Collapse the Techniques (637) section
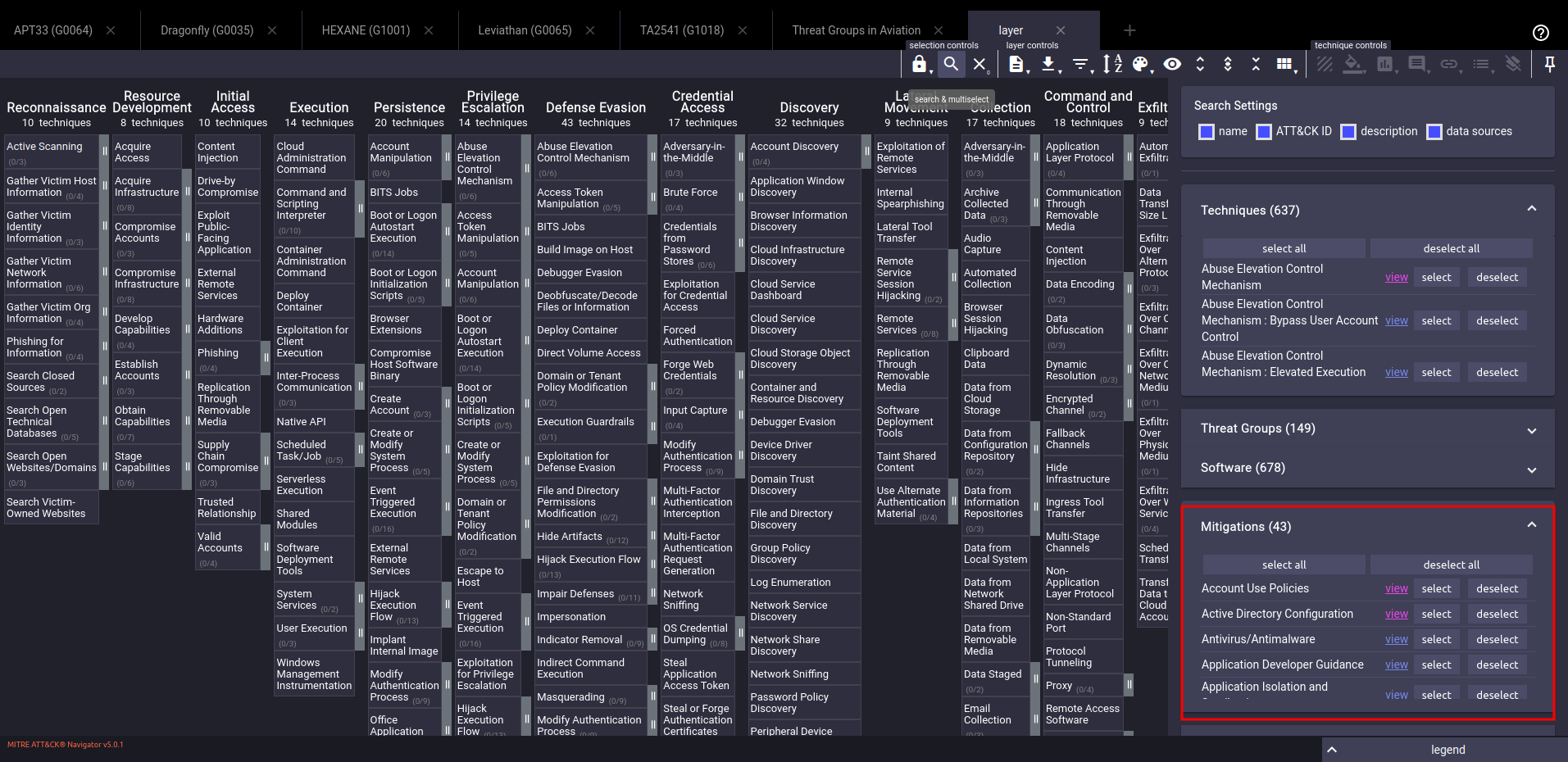The height and width of the screenshot is (762, 1568). 1531,210
